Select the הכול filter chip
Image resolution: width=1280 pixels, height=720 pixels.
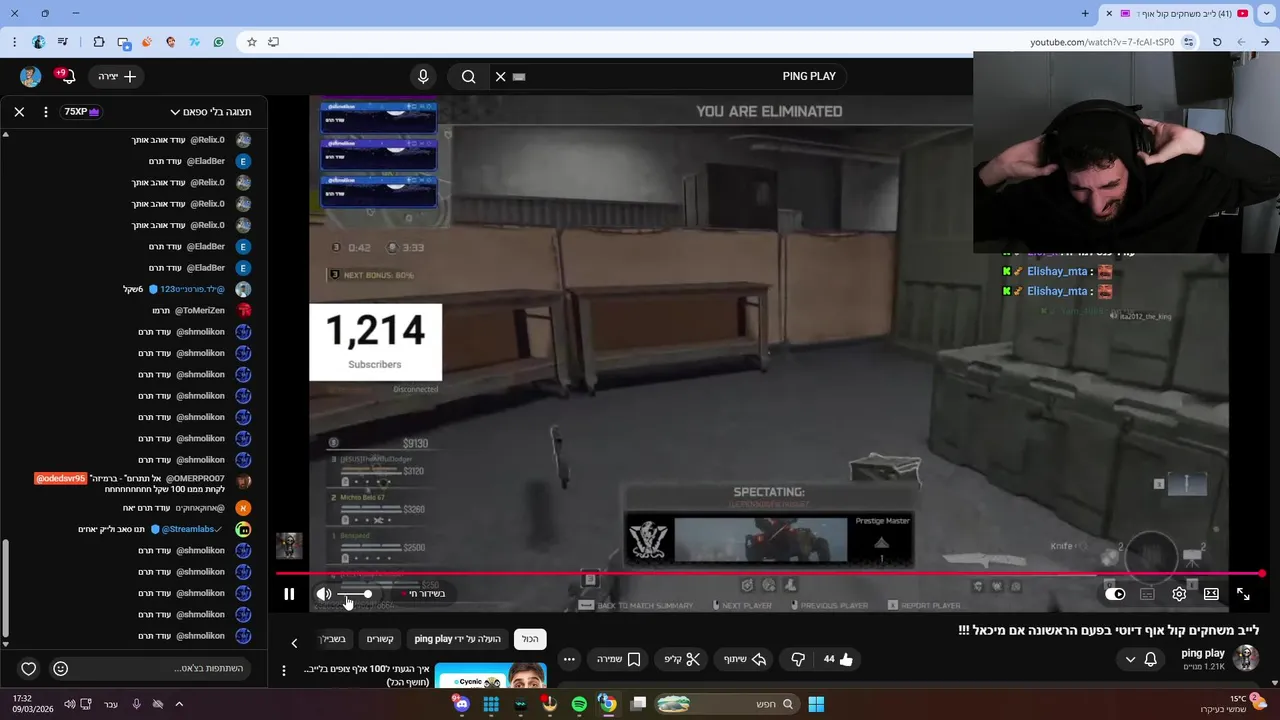pyautogui.click(x=530, y=639)
